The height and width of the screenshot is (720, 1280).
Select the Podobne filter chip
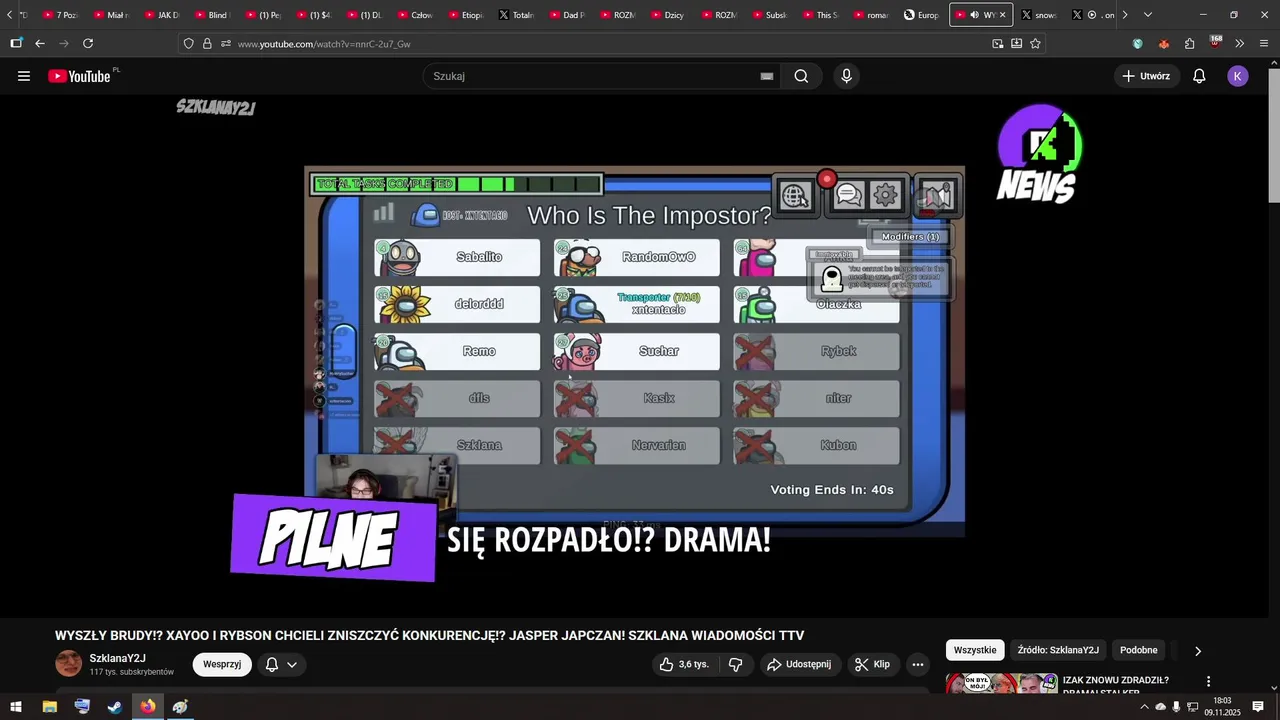[x=1139, y=650]
